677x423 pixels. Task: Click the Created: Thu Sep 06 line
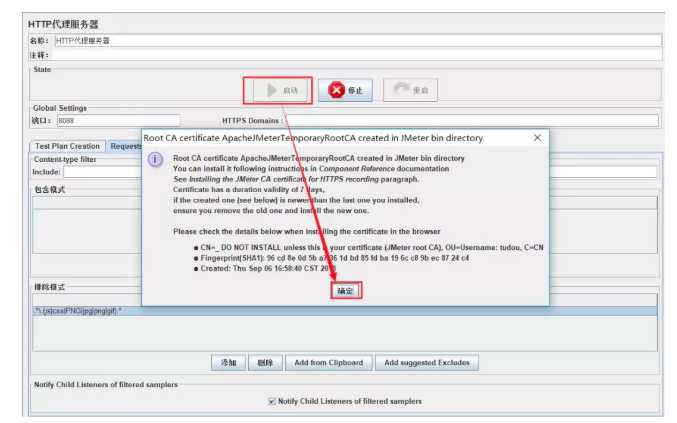click(x=265, y=268)
